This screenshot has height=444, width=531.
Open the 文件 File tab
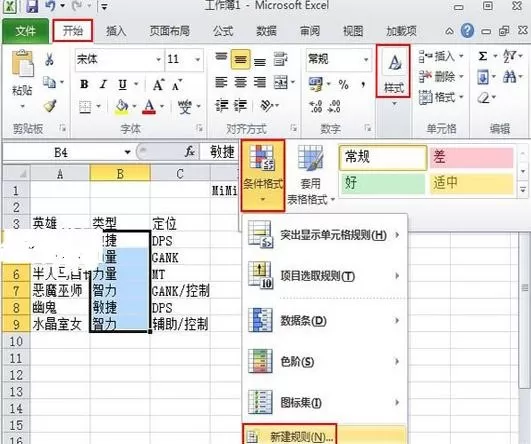[x=25, y=31]
